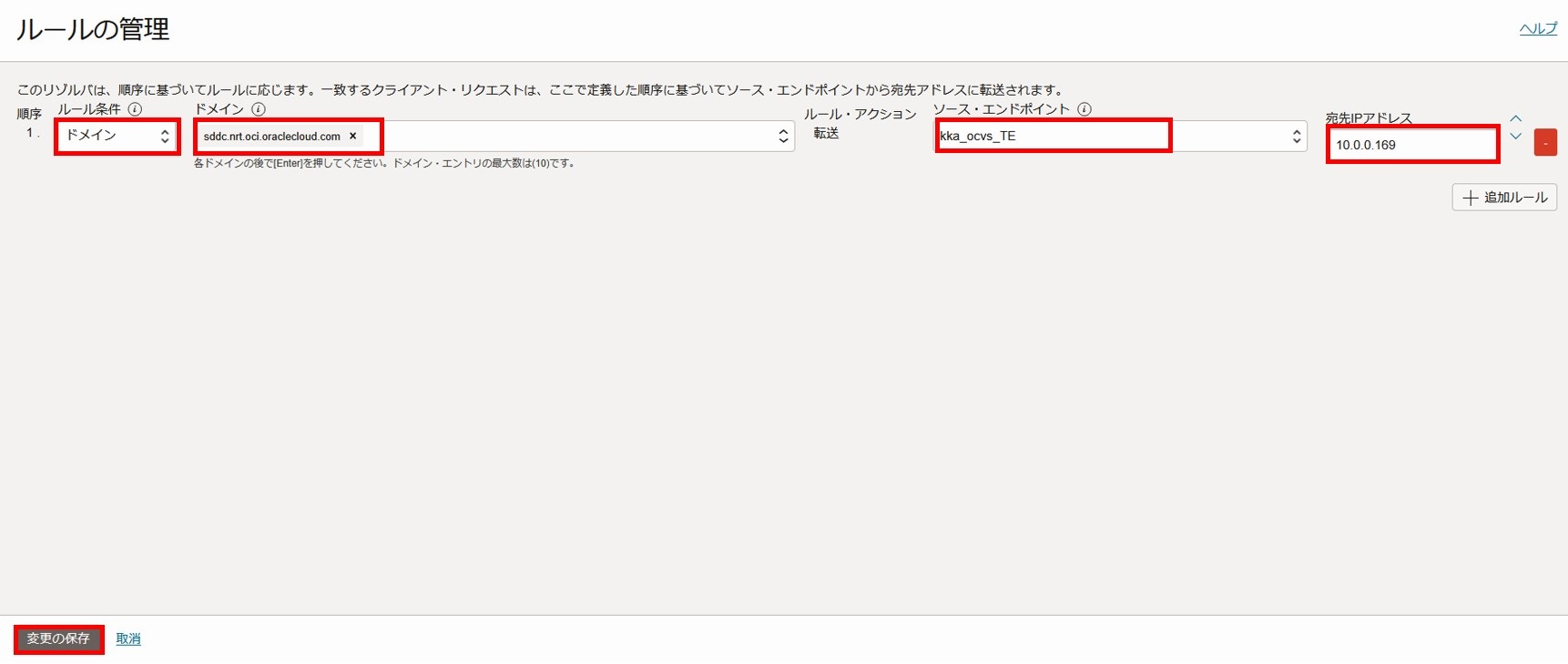Click the 宛先IPアドレス field with 10.0.0.169

(1411, 145)
